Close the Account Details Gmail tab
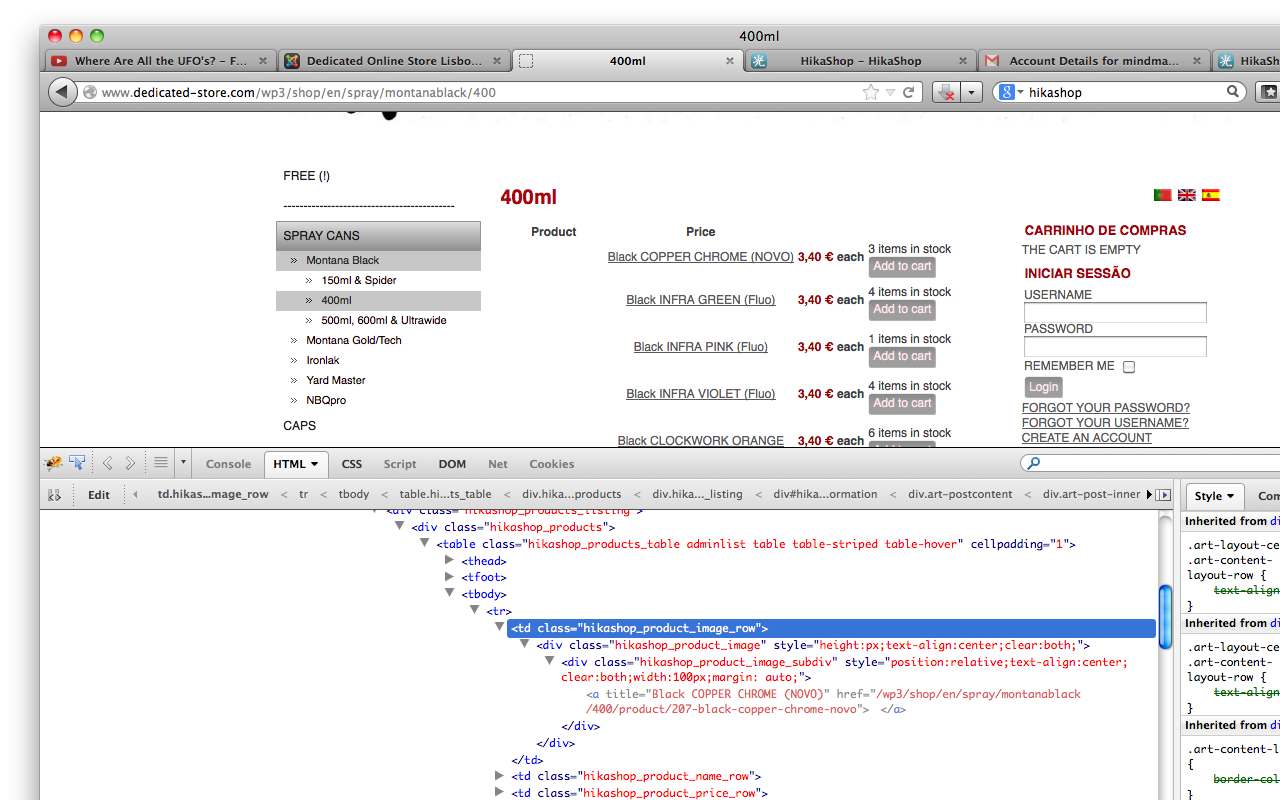Image resolution: width=1280 pixels, height=800 pixels. [x=1196, y=61]
